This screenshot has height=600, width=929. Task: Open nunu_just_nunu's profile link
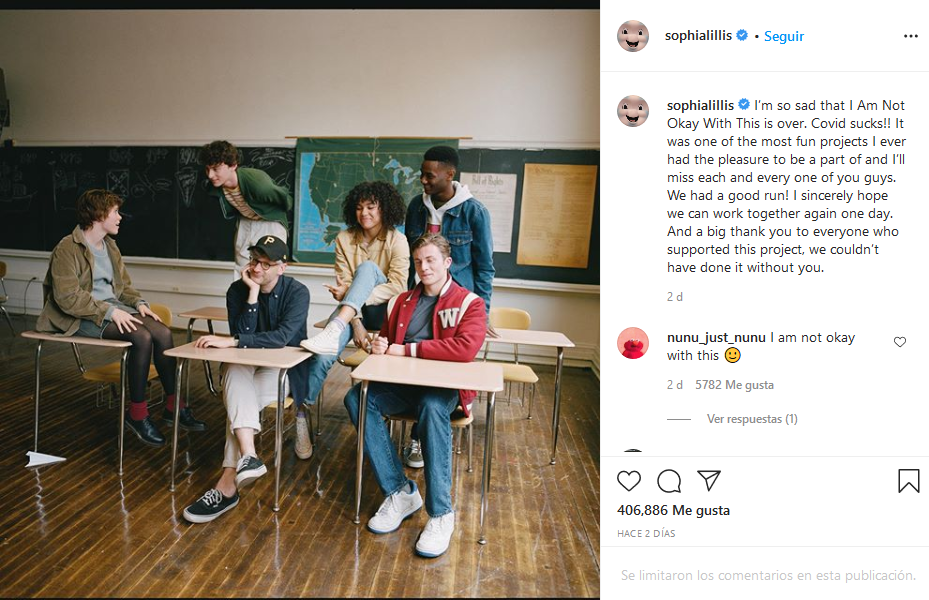[716, 338]
